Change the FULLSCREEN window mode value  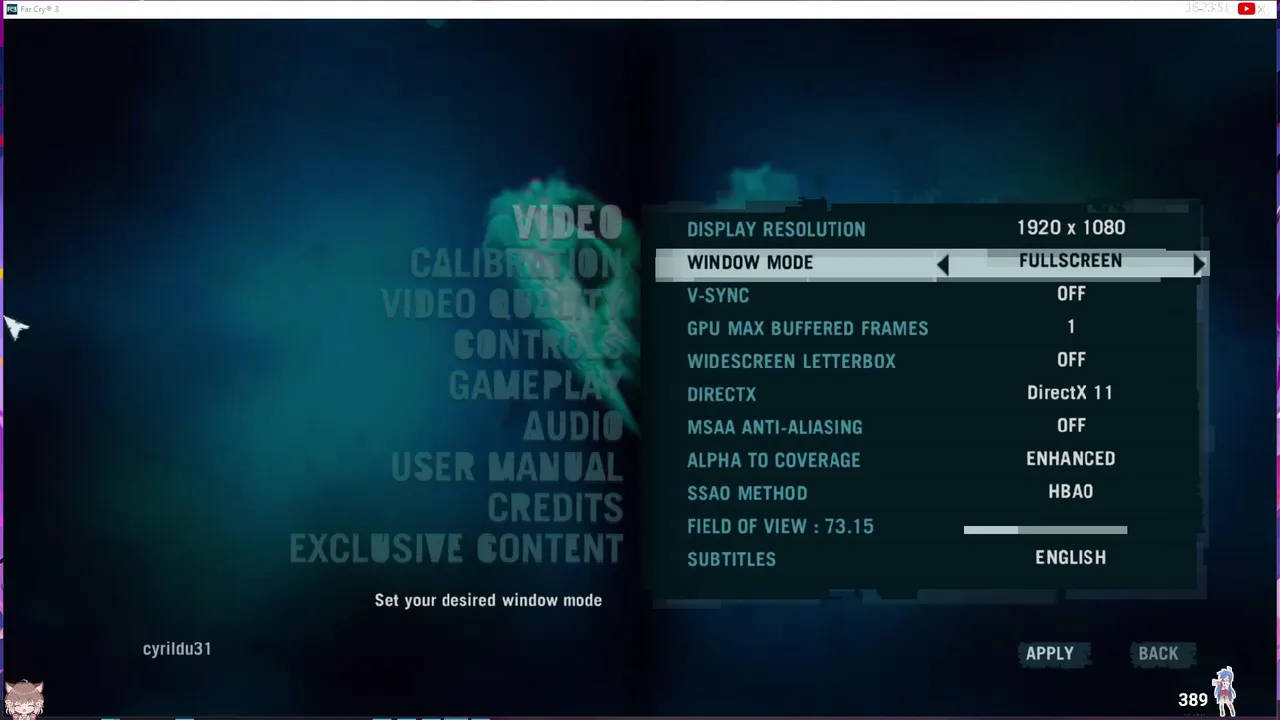click(x=1070, y=261)
